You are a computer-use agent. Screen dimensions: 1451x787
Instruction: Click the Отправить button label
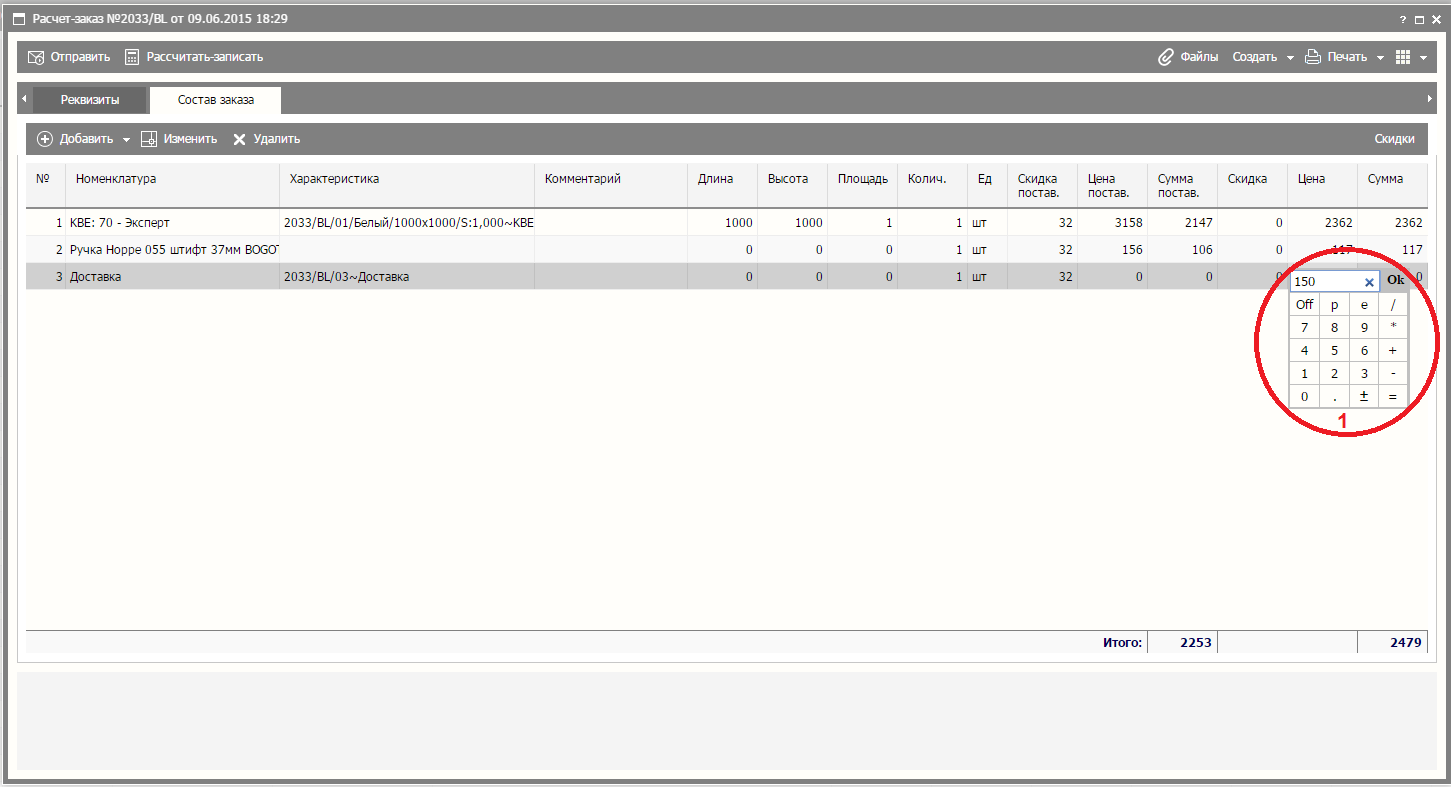point(81,57)
